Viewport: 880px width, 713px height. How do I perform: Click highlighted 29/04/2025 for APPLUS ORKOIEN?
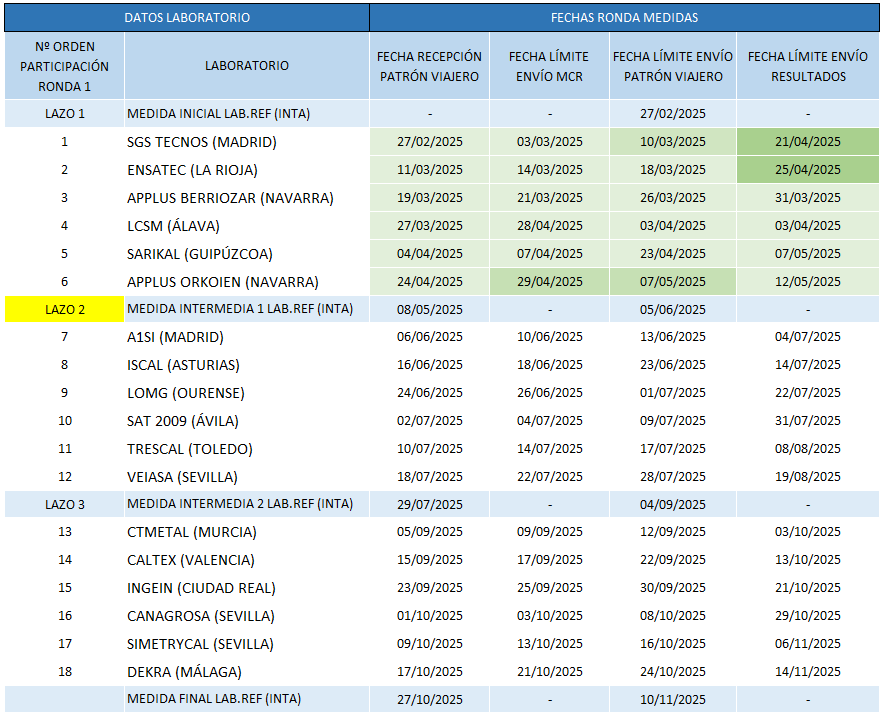(549, 282)
